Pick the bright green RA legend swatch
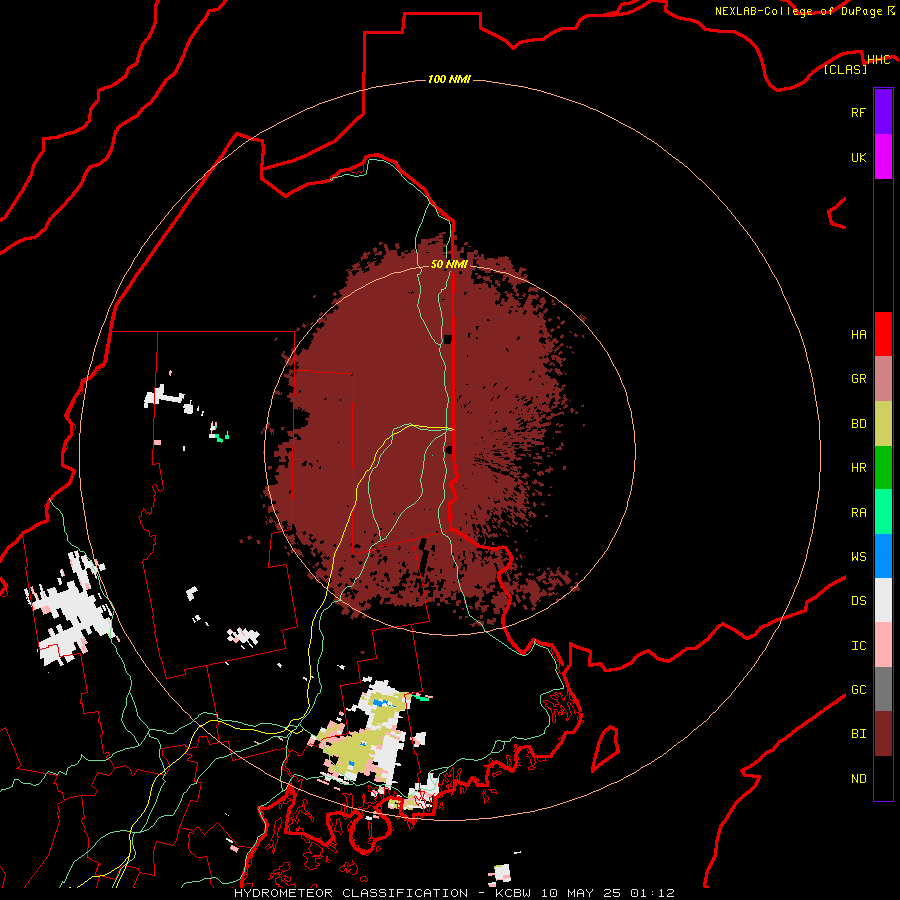Image resolution: width=900 pixels, height=900 pixels. [x=883, y=512]
